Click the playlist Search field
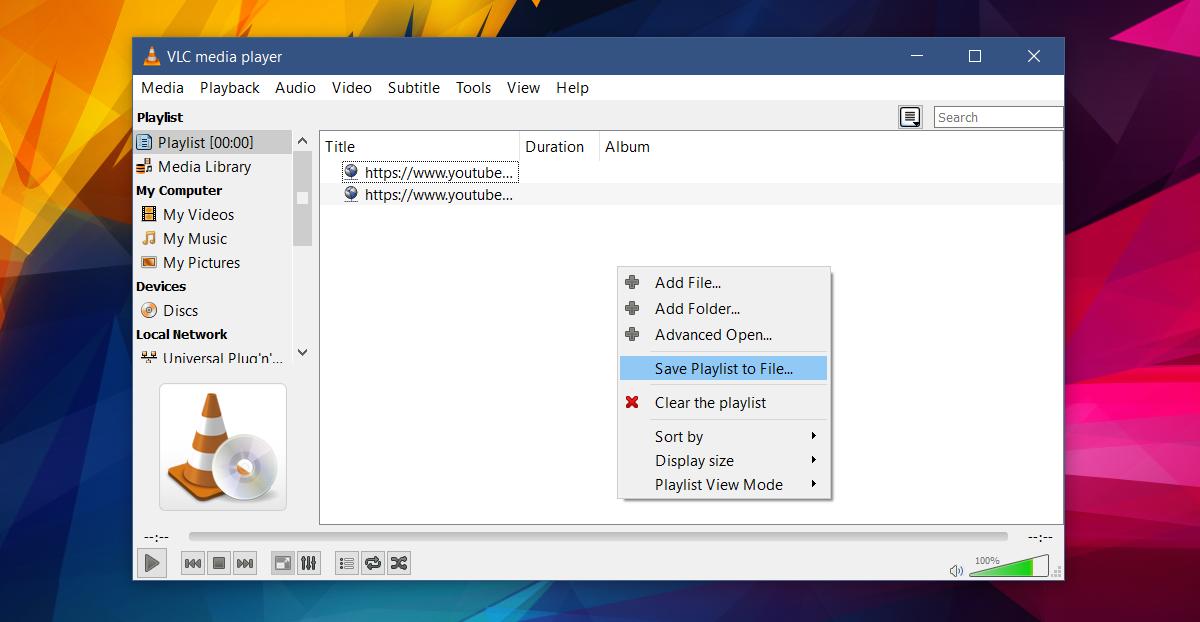The width and height of the screenshot is (1200, 622). pos(998,117)
